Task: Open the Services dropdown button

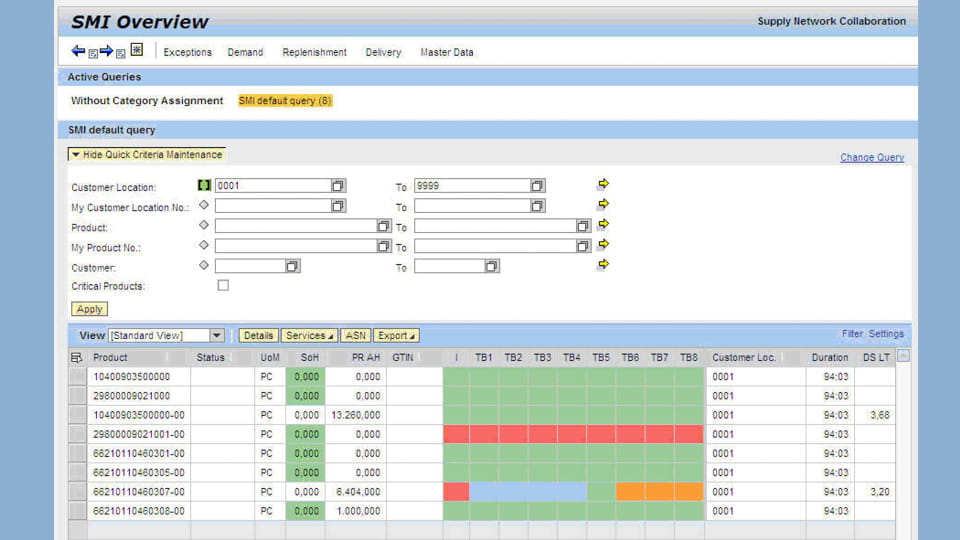Action: tap(309, 336)
